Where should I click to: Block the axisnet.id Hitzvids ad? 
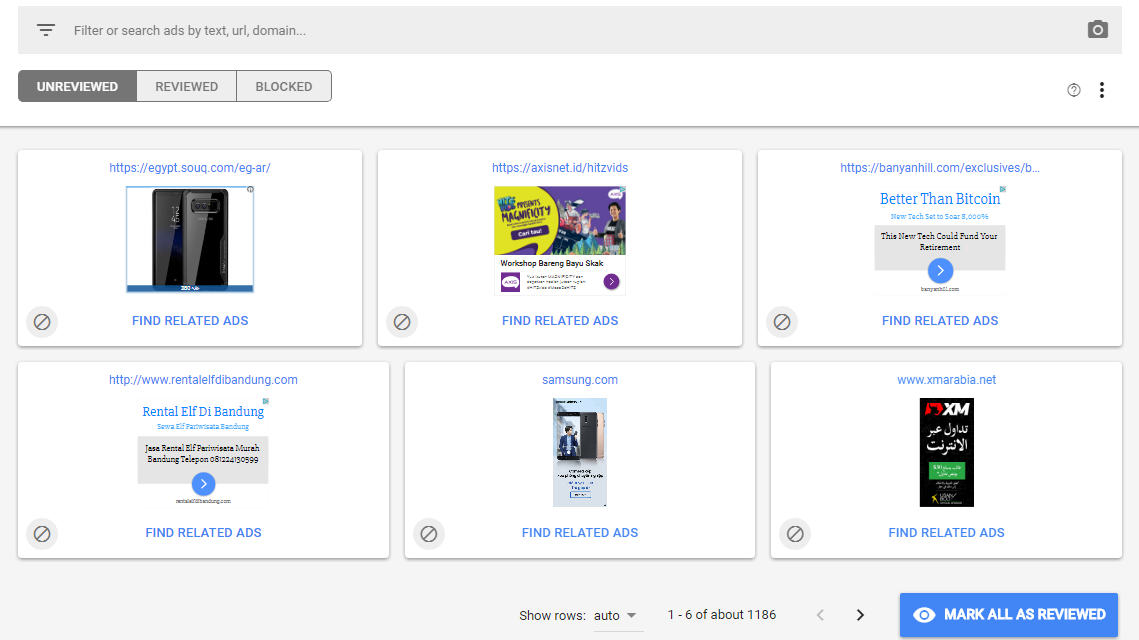pyautogui.click(x=401, y=322)
